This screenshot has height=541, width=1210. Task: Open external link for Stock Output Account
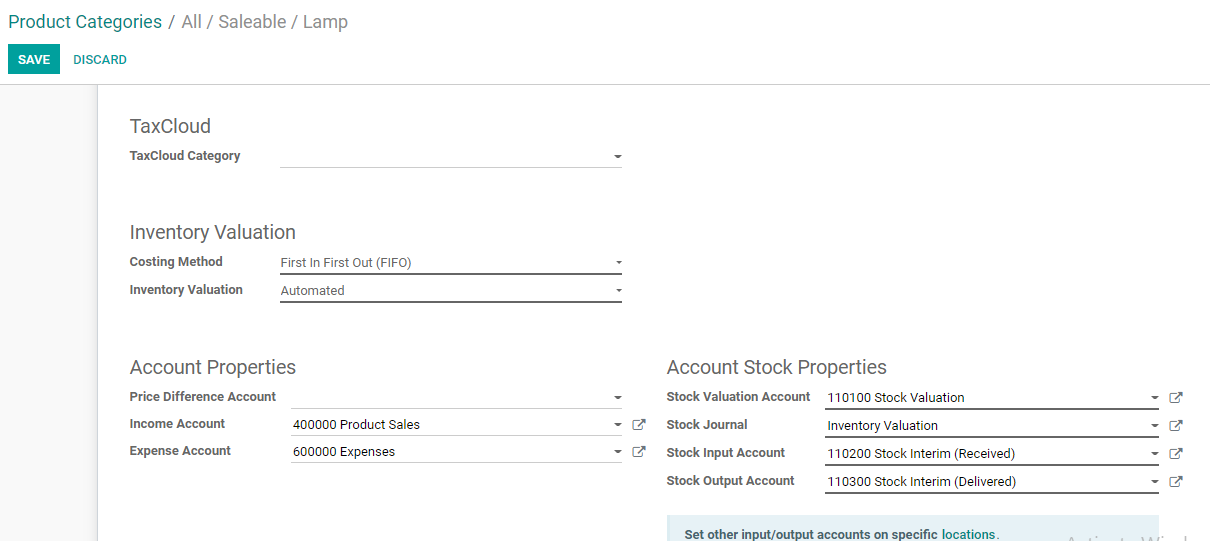[1176, 482]
